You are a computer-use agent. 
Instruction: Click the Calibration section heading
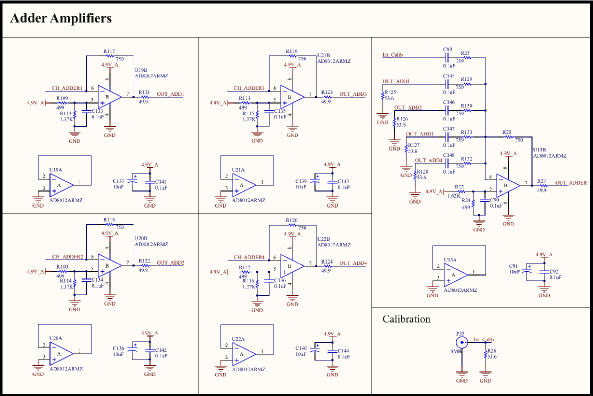[406, 319]
